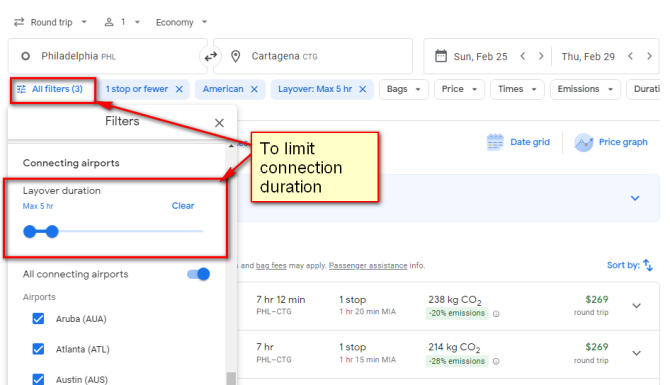
Task: Go to next departure date after Feb 25
Action: pos(541,56)
